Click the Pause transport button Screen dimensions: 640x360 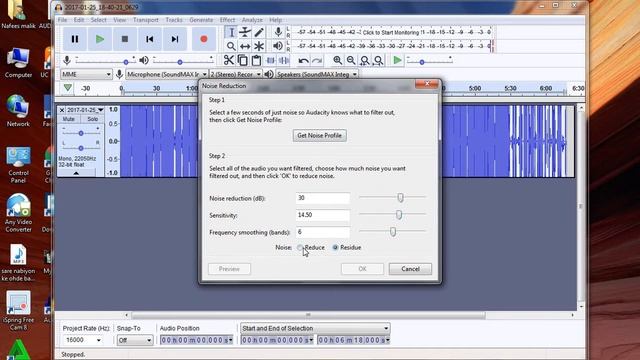coord(75,39)
